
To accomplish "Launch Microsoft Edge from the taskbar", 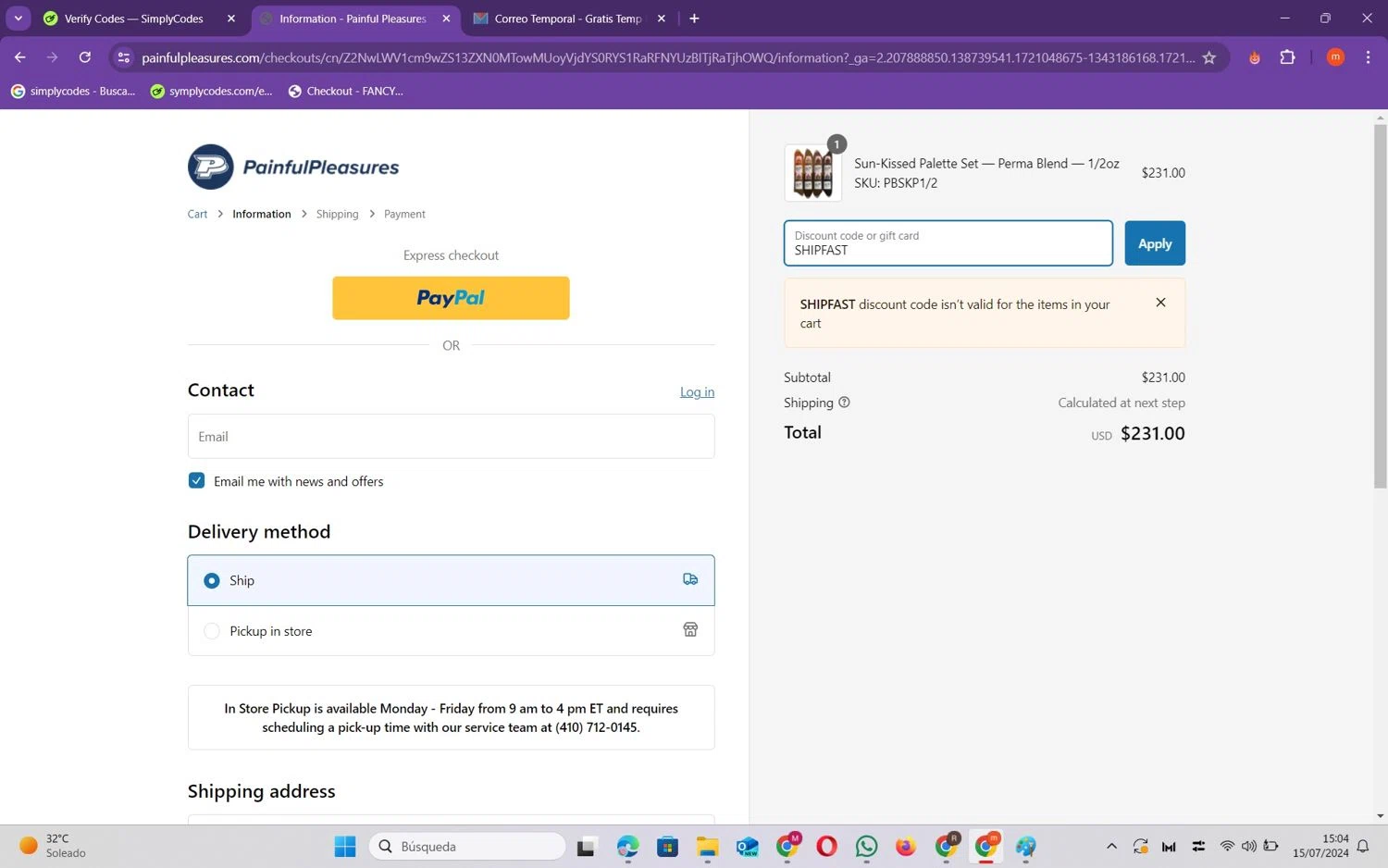I will click(627, 847).
